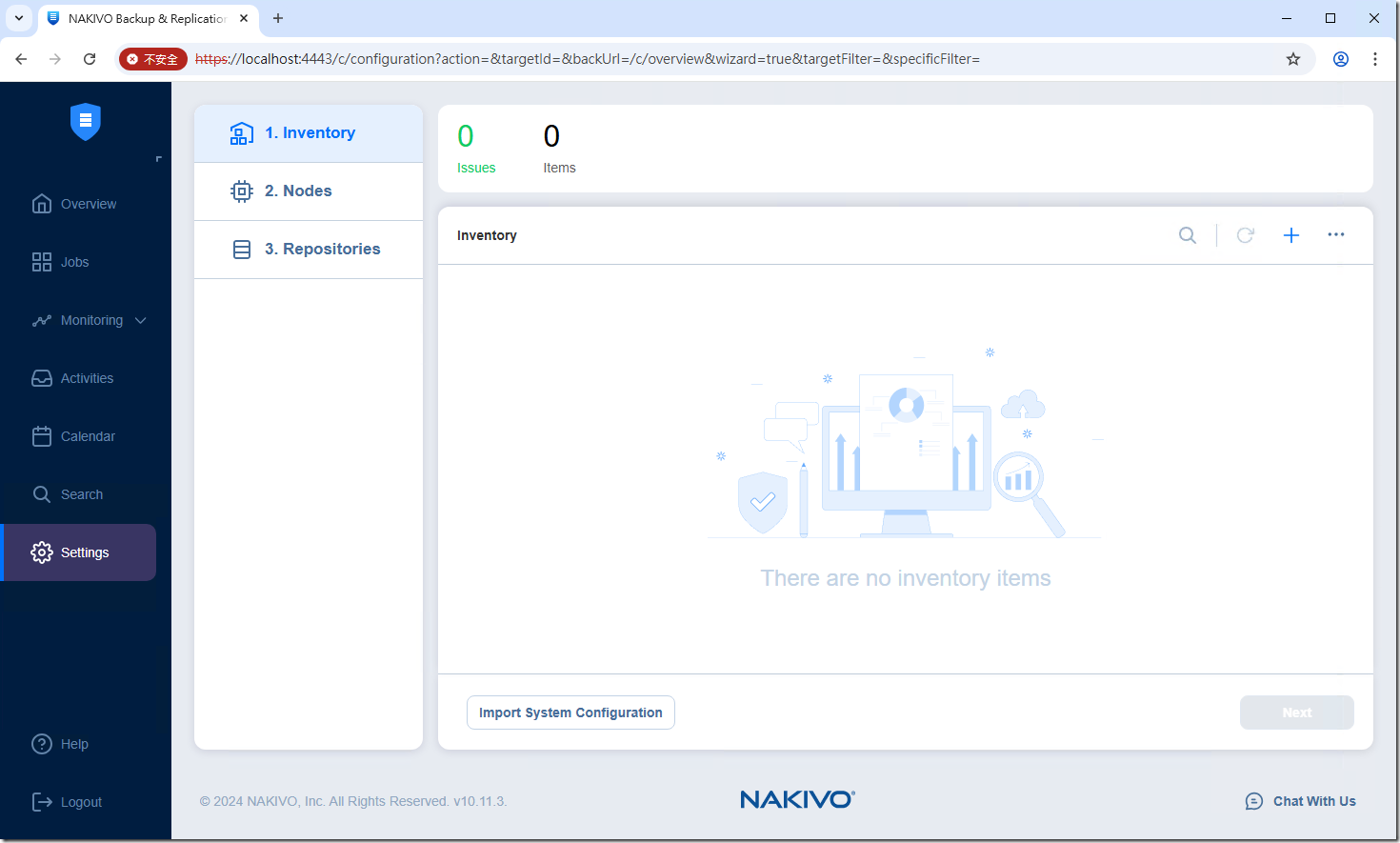Open the inventory more options menu
Screen dimensions: 1400x843
[x=1336, y=234]
